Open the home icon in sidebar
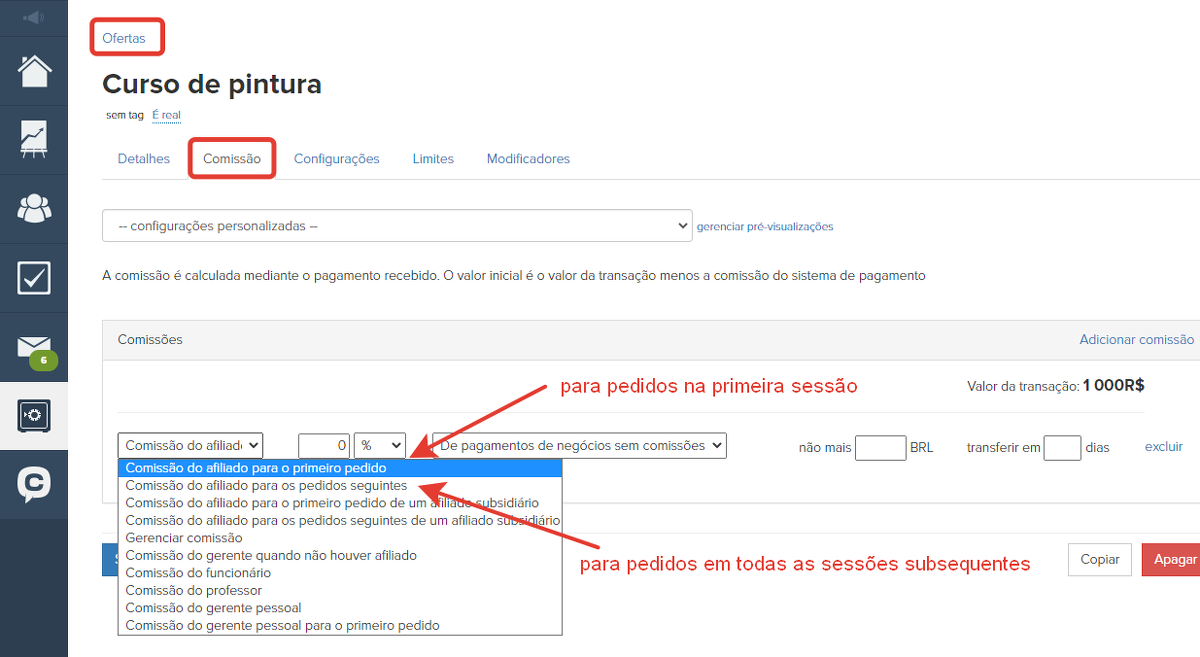This screenshot has height=657, width=1200. tap(34, 71)
